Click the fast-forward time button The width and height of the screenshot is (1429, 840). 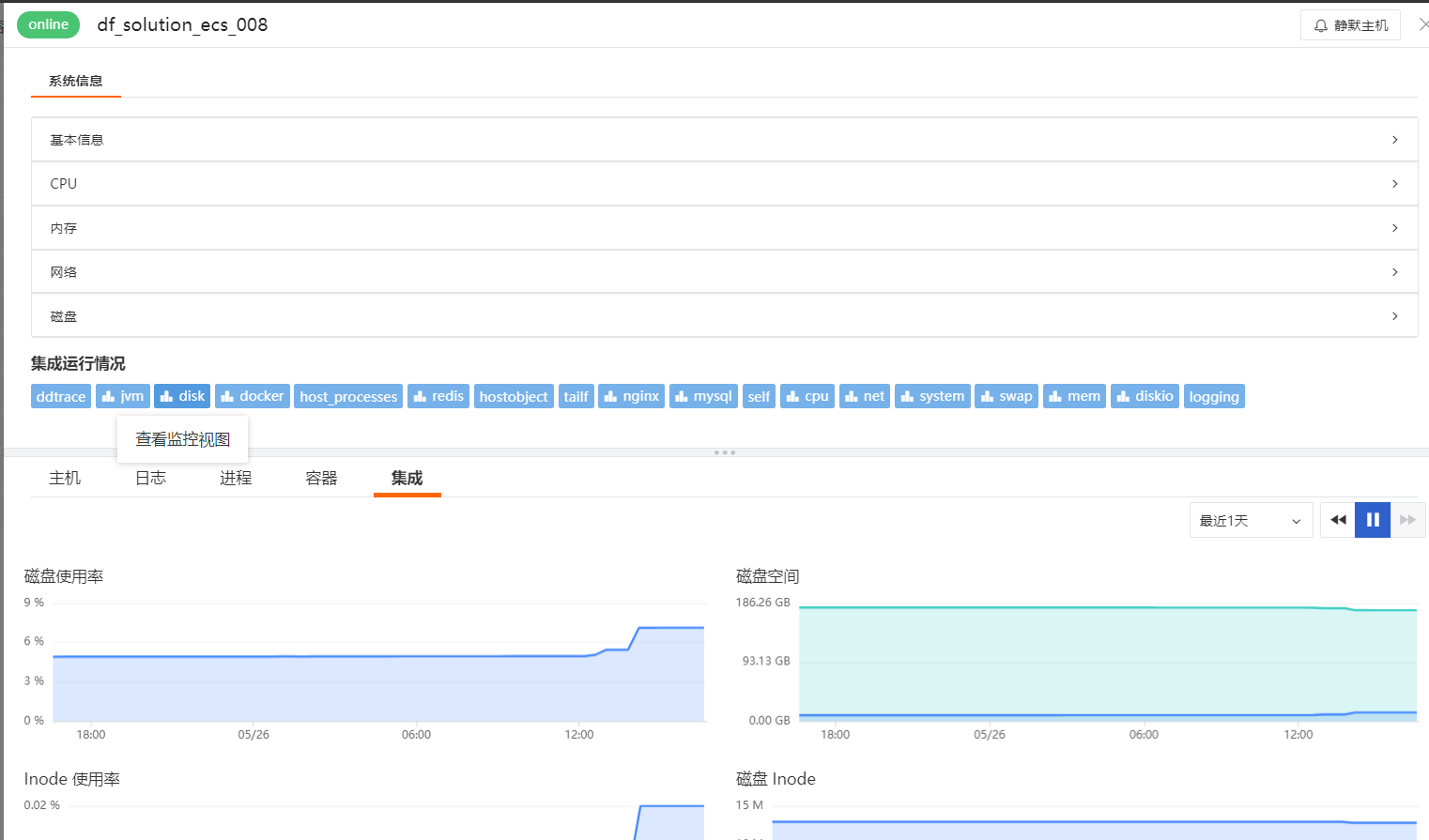point(1407,520)
